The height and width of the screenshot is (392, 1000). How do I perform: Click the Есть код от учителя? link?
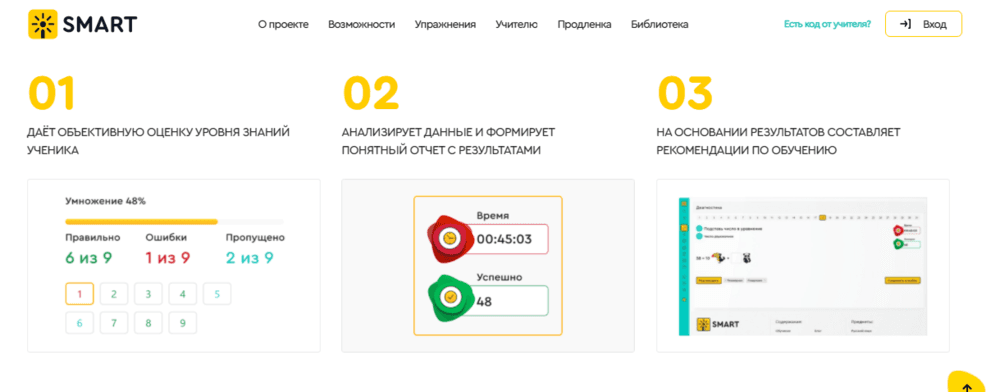click(x=827, y=24)
